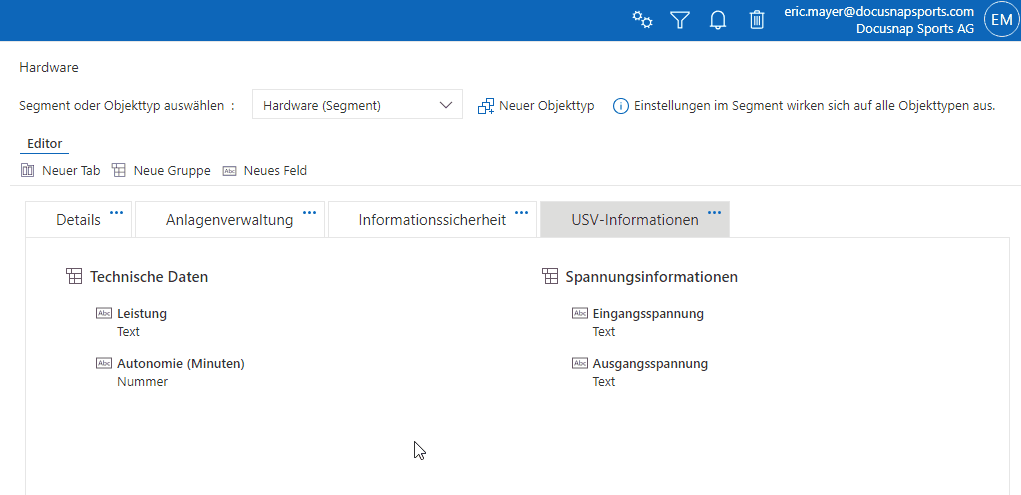Open options menu on Details tab
The width and height of the screenshot is (1021, 495).
[117, 212]
